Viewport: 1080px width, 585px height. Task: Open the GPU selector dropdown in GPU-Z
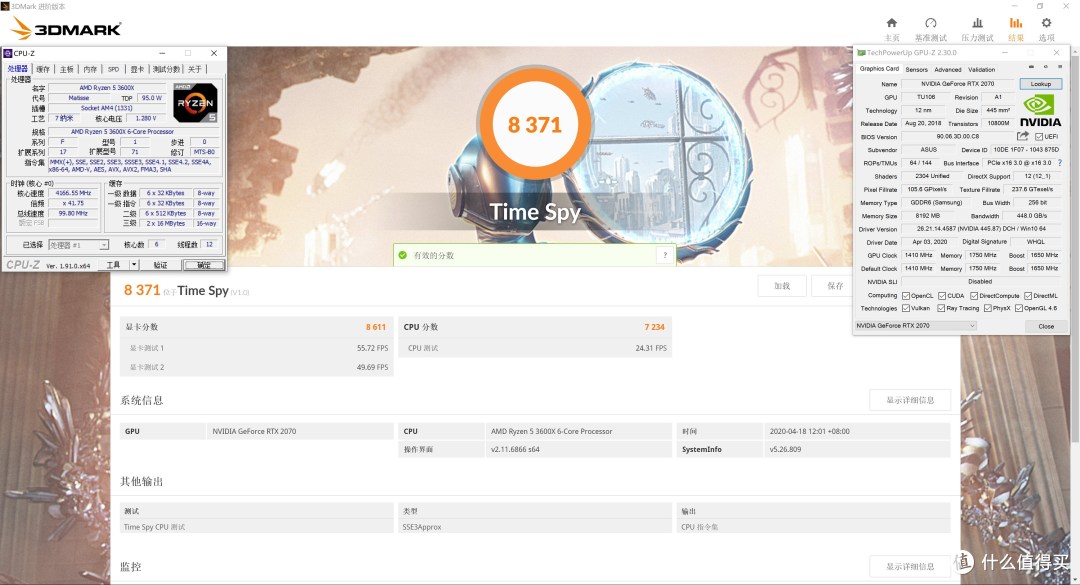[916, 325]
